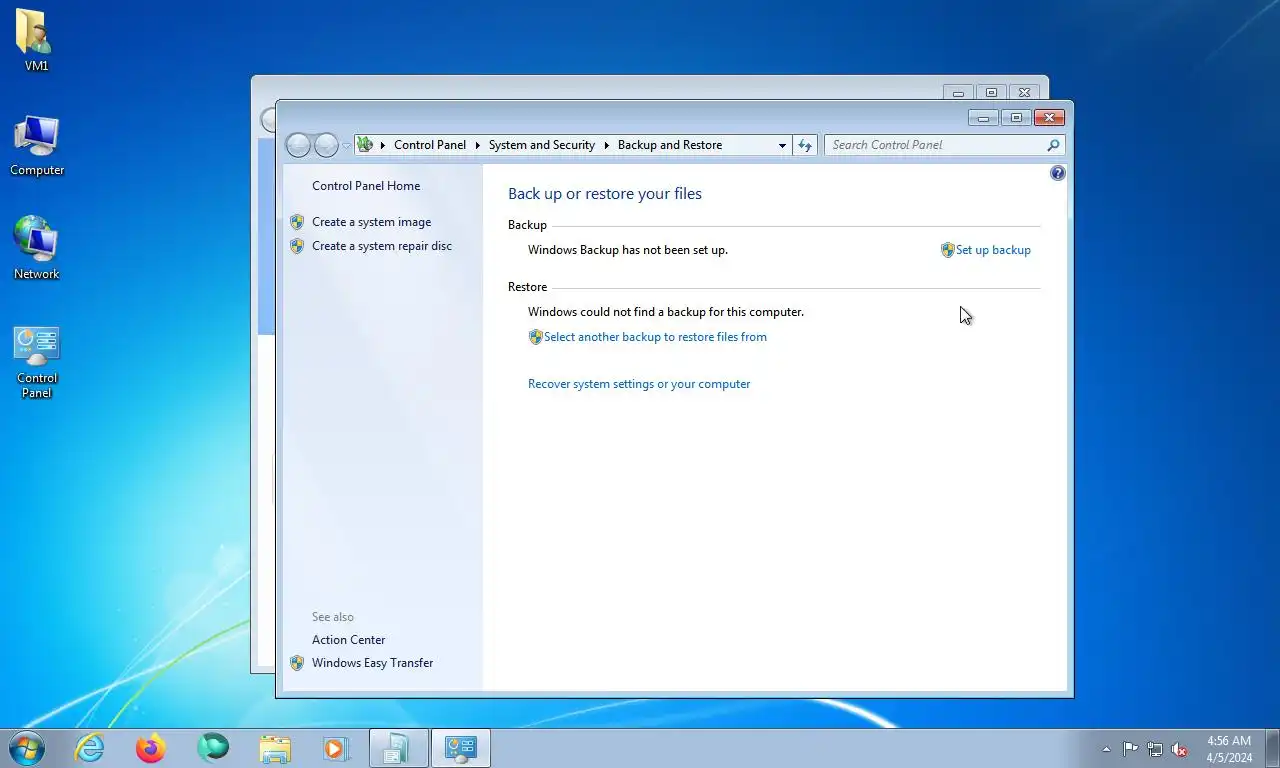Close the background window behind
Screen dimensions: 1280x768
(x=1025, y=92)
